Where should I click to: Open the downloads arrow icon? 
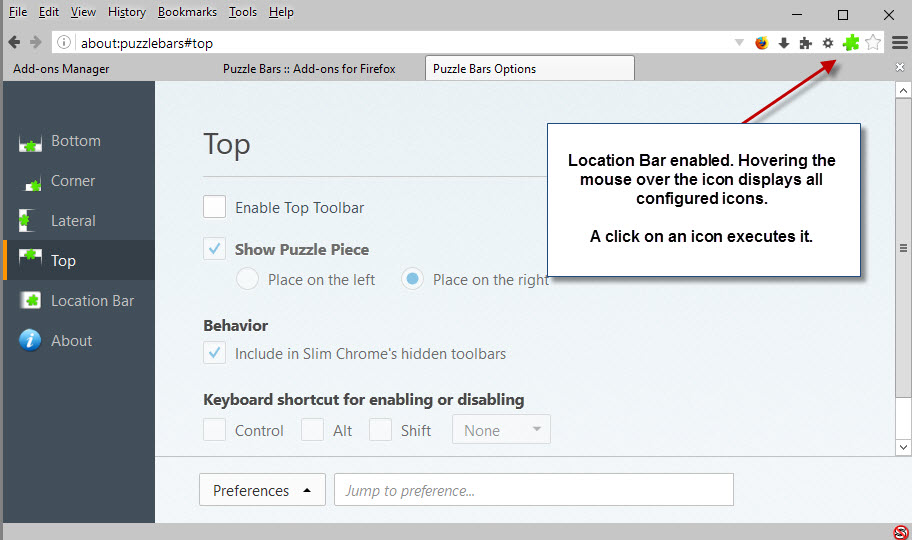point(783,42)
